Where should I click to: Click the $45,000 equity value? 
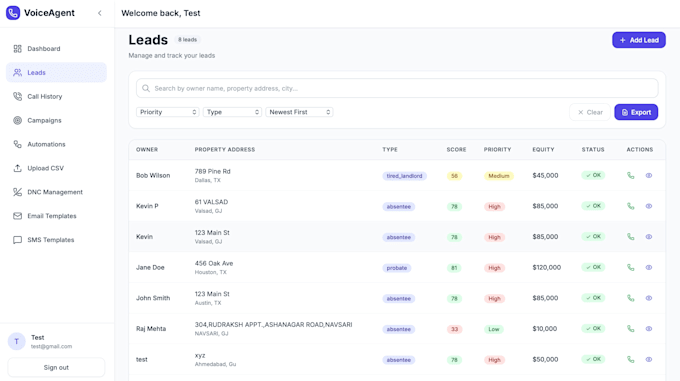pos(545,176)
